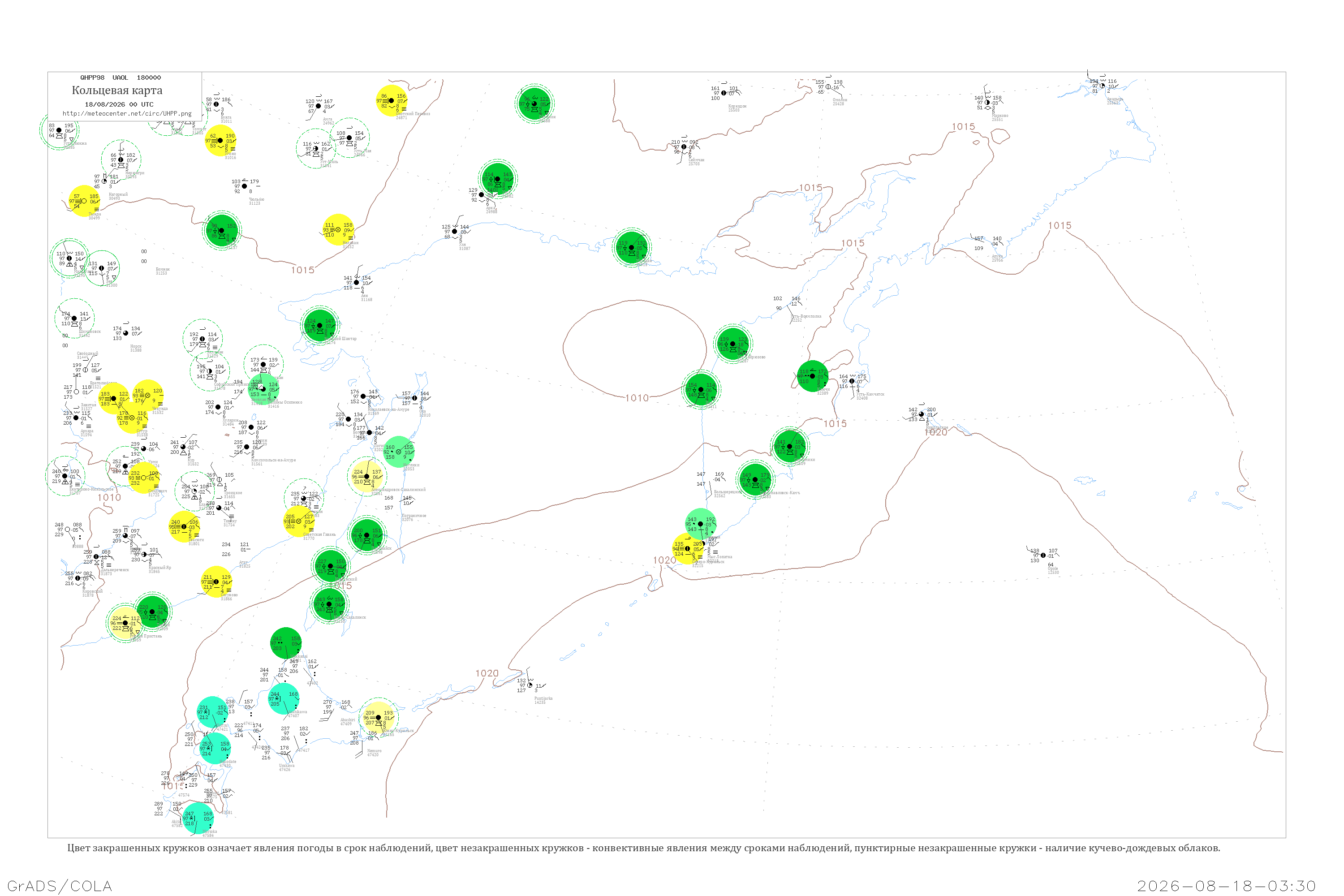This screenshot has width=1344, height=896.
Task: Click the cyan station circle at Morioka
Action: (198, 818)
